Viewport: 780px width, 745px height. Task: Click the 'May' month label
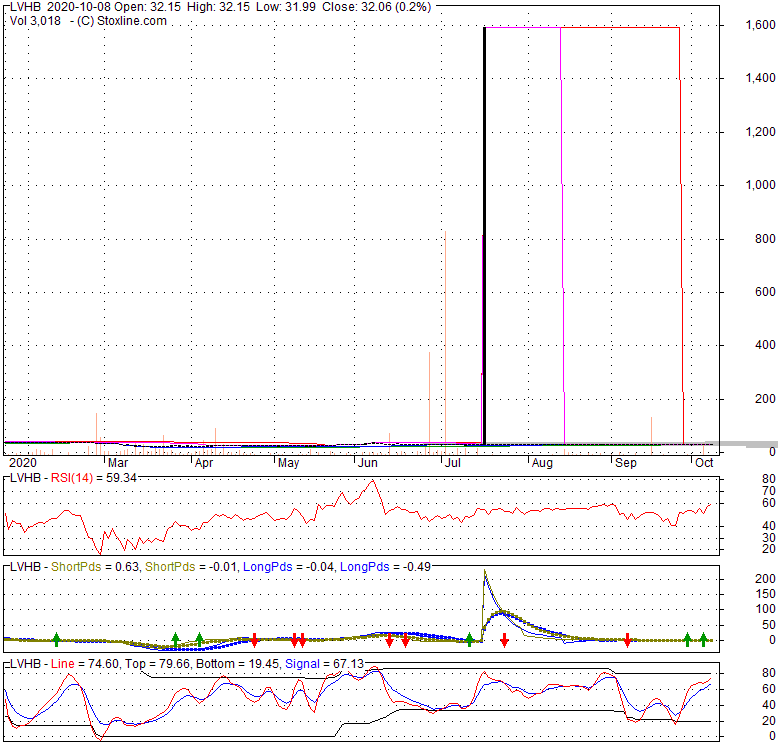pos(289,463)
